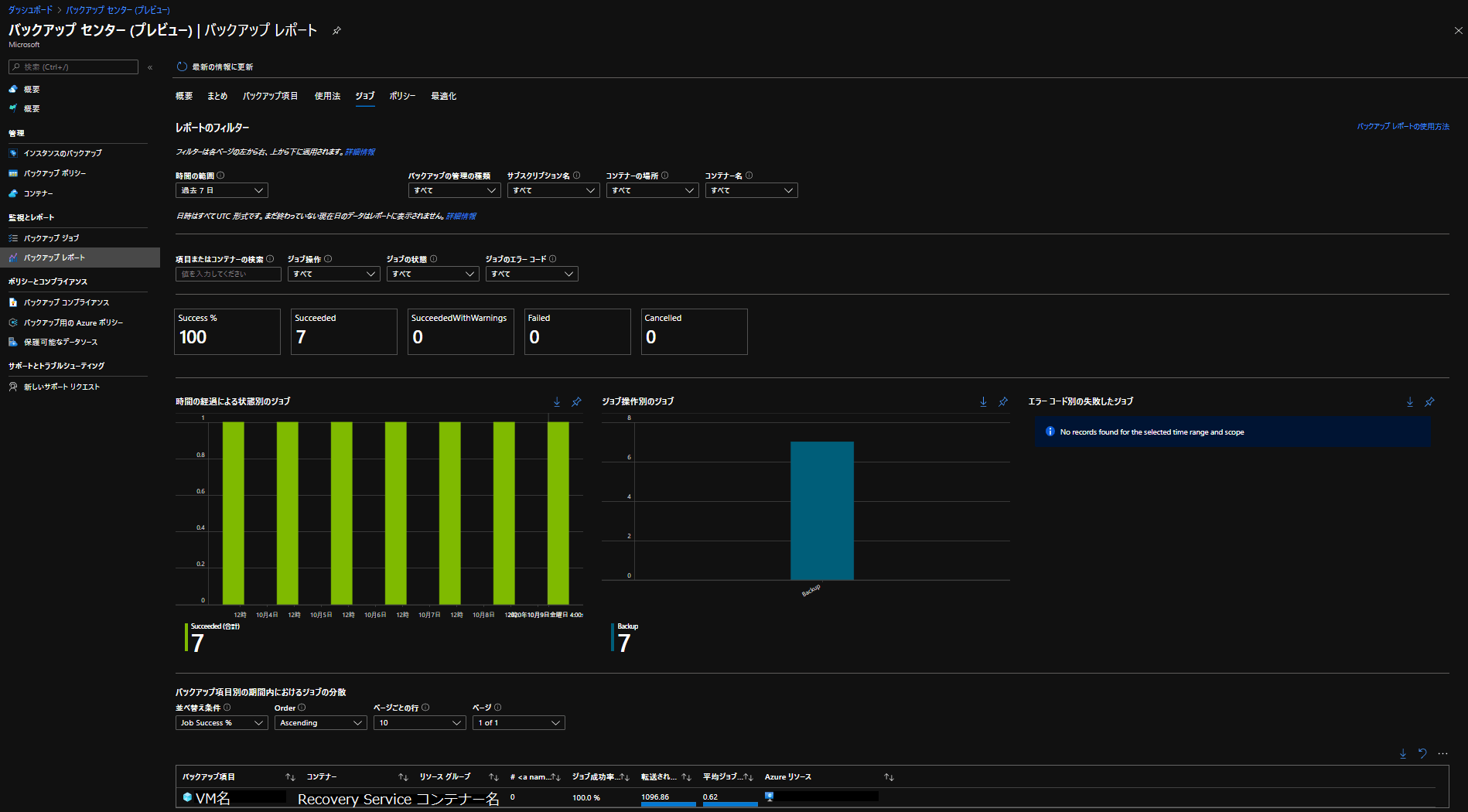
Task: Refresh icon next to 最新の情報に更新
Action: 182,67
